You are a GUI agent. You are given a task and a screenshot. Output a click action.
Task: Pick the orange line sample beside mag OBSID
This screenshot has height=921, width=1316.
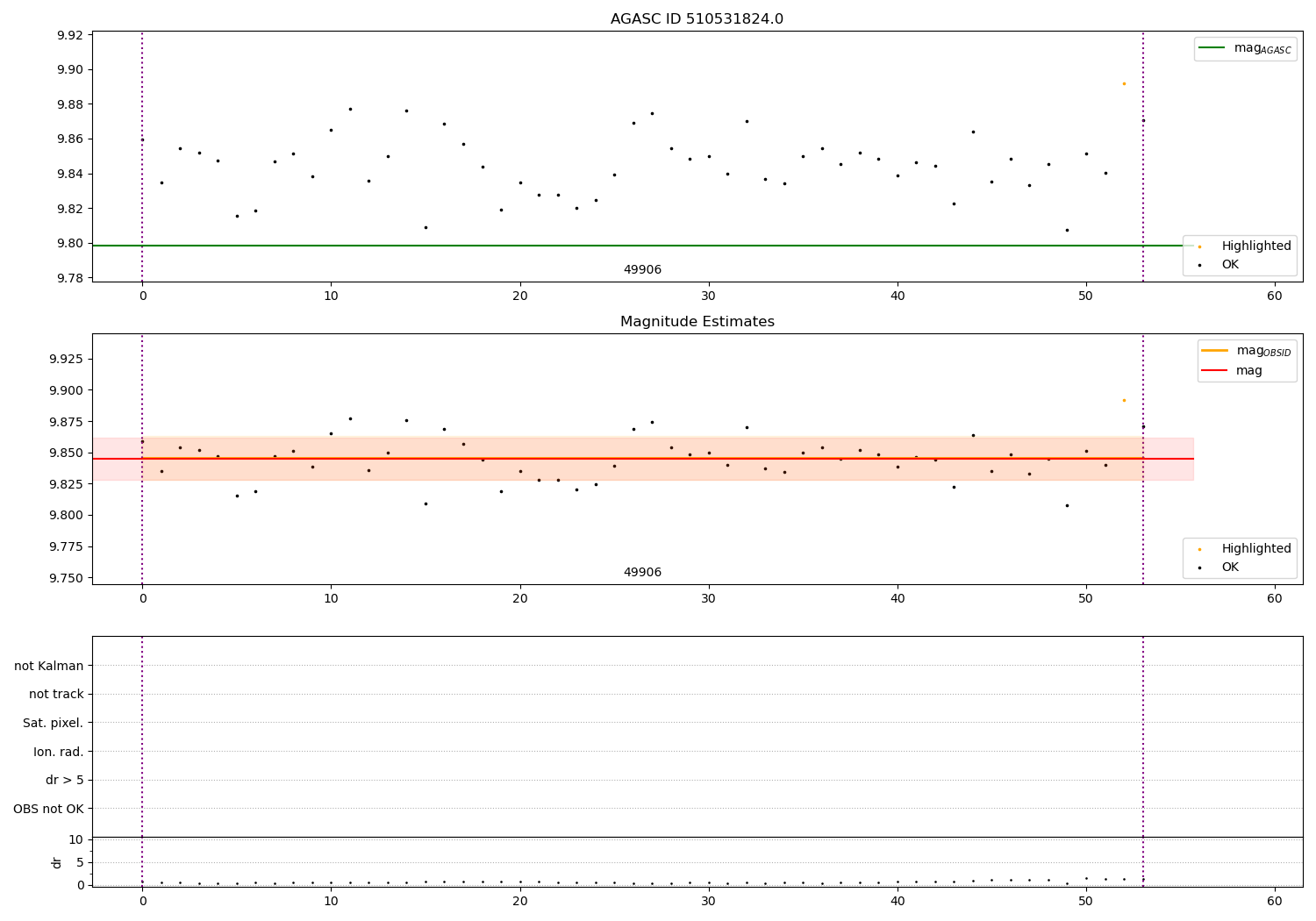tap(1214, 351)
